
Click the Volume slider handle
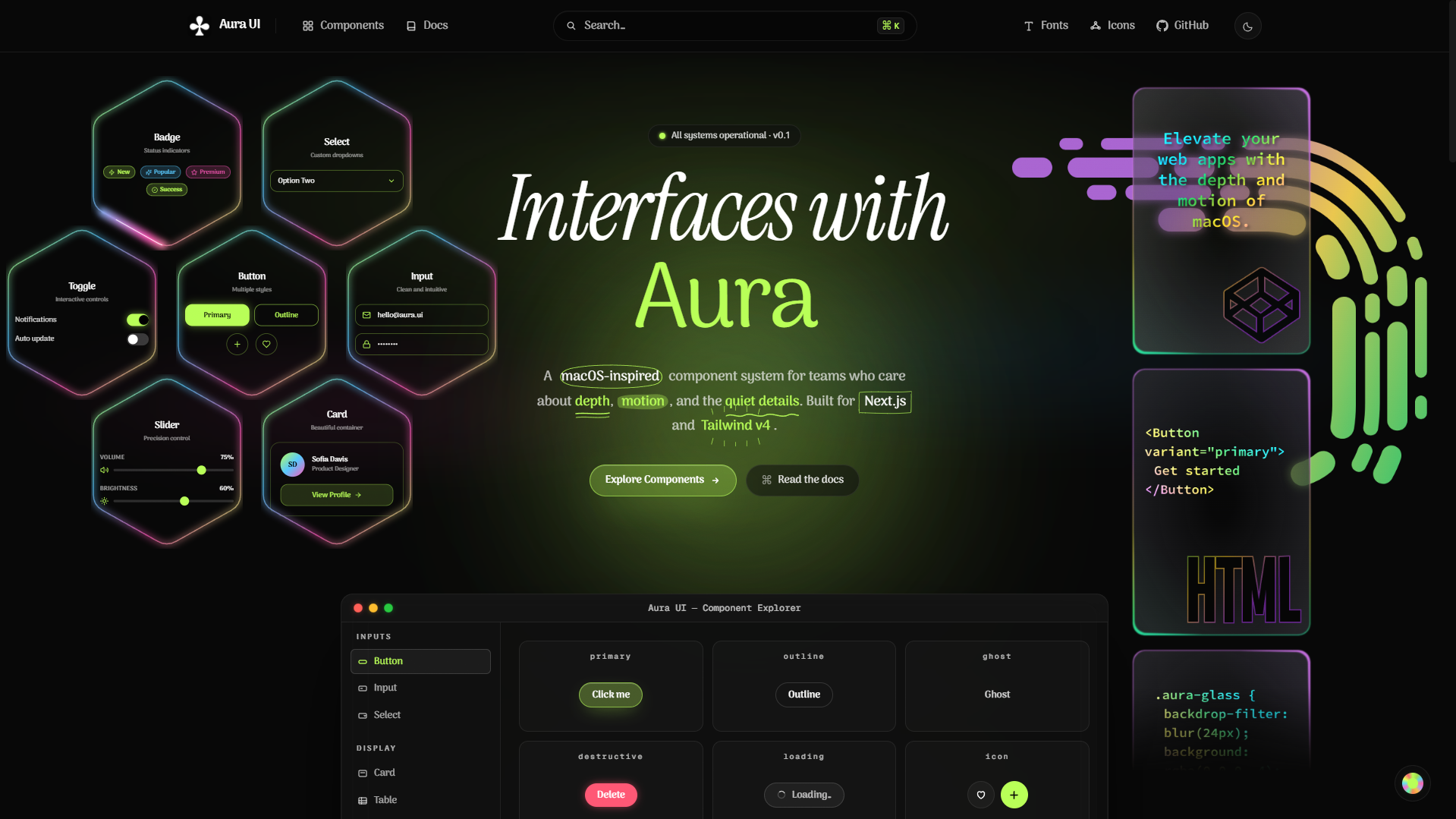point(201,471)
